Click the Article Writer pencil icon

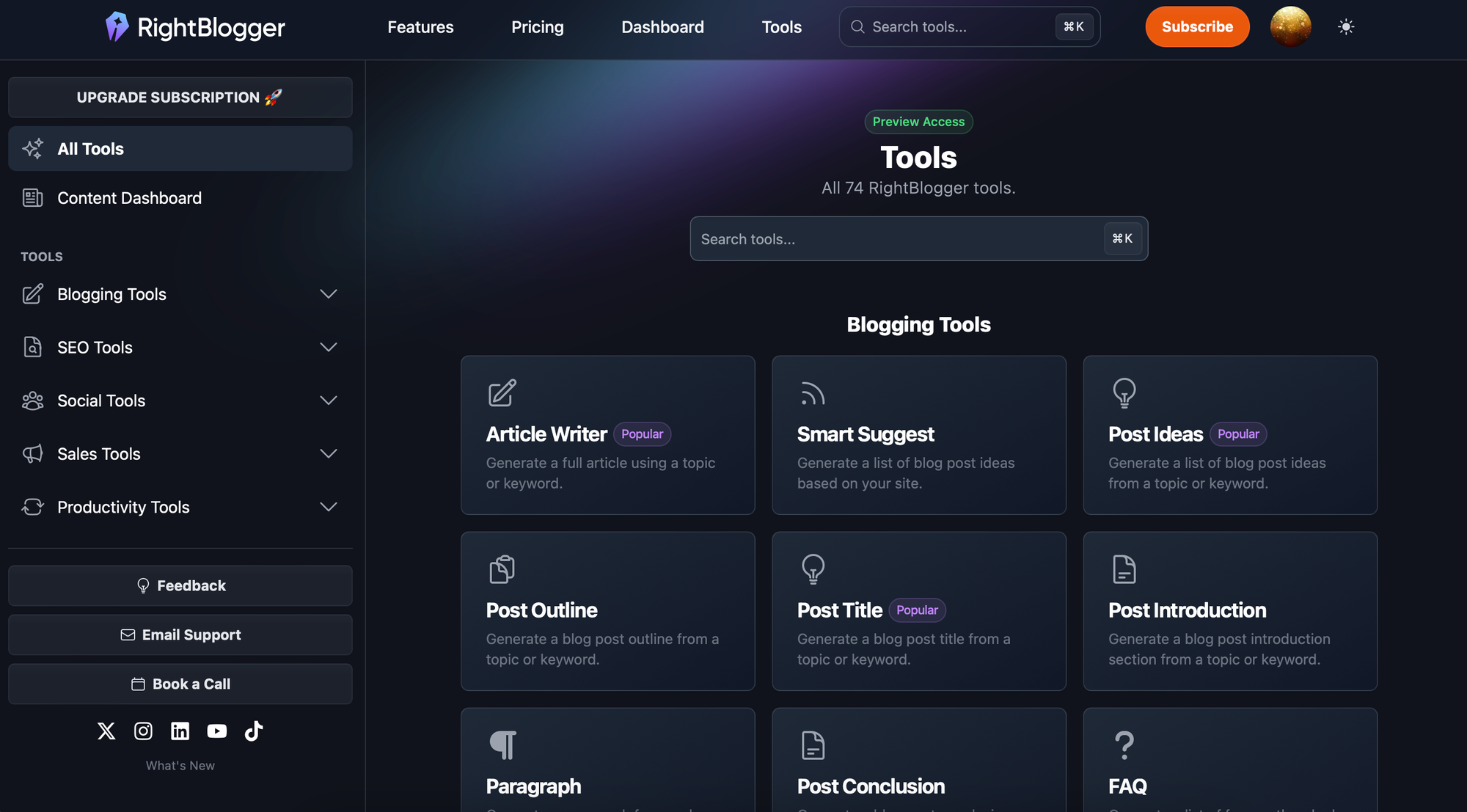[502, 393]
